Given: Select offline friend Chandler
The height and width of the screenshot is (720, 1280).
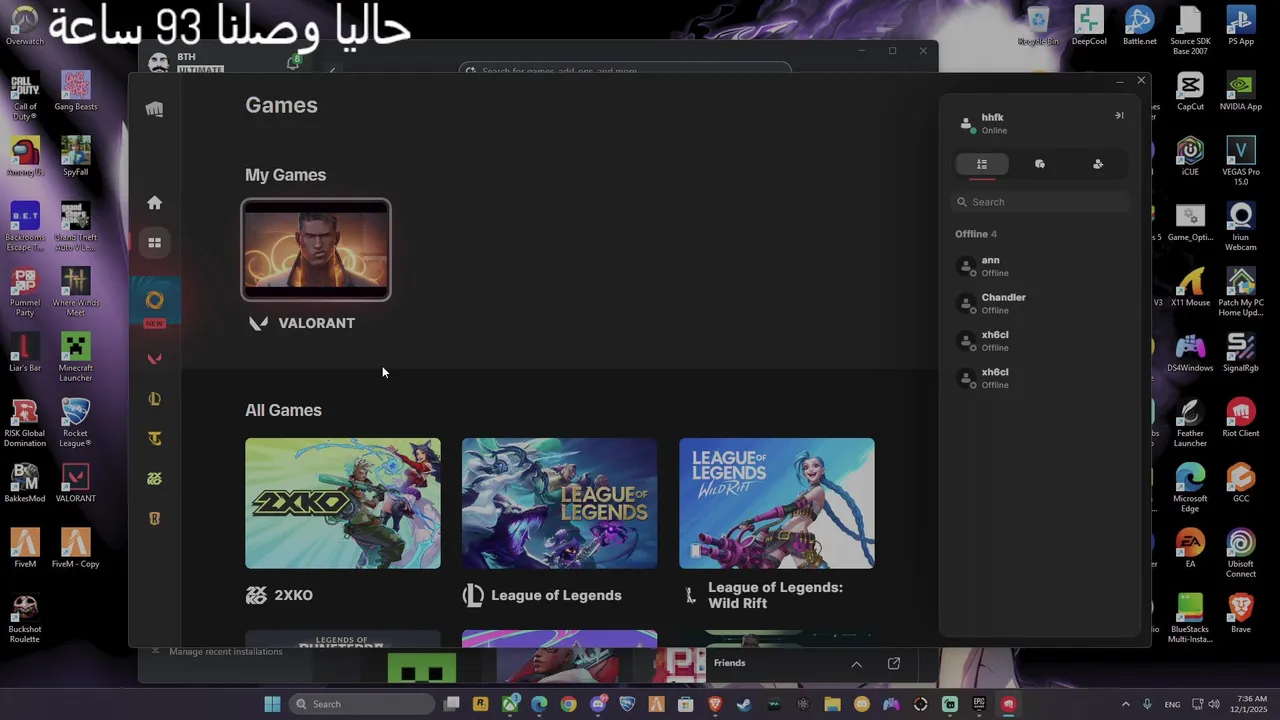Looking at the screenshot, I should click(1040, 303).
